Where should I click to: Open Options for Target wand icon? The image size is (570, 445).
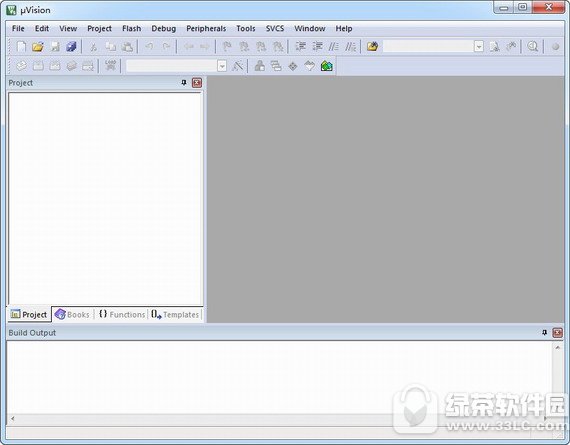click(x=237, y=66)
